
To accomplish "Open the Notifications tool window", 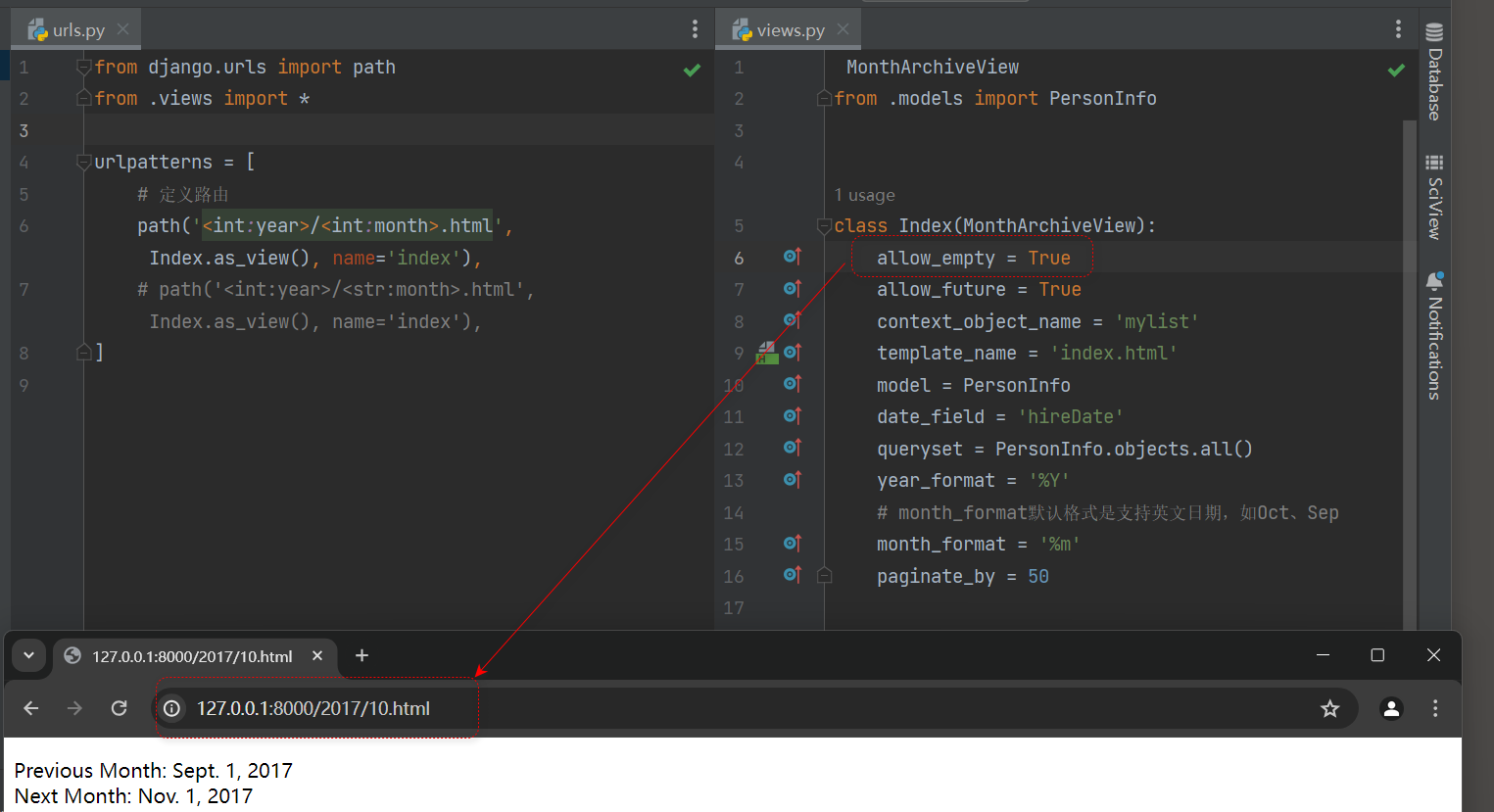I will [x=1434, y=335].
